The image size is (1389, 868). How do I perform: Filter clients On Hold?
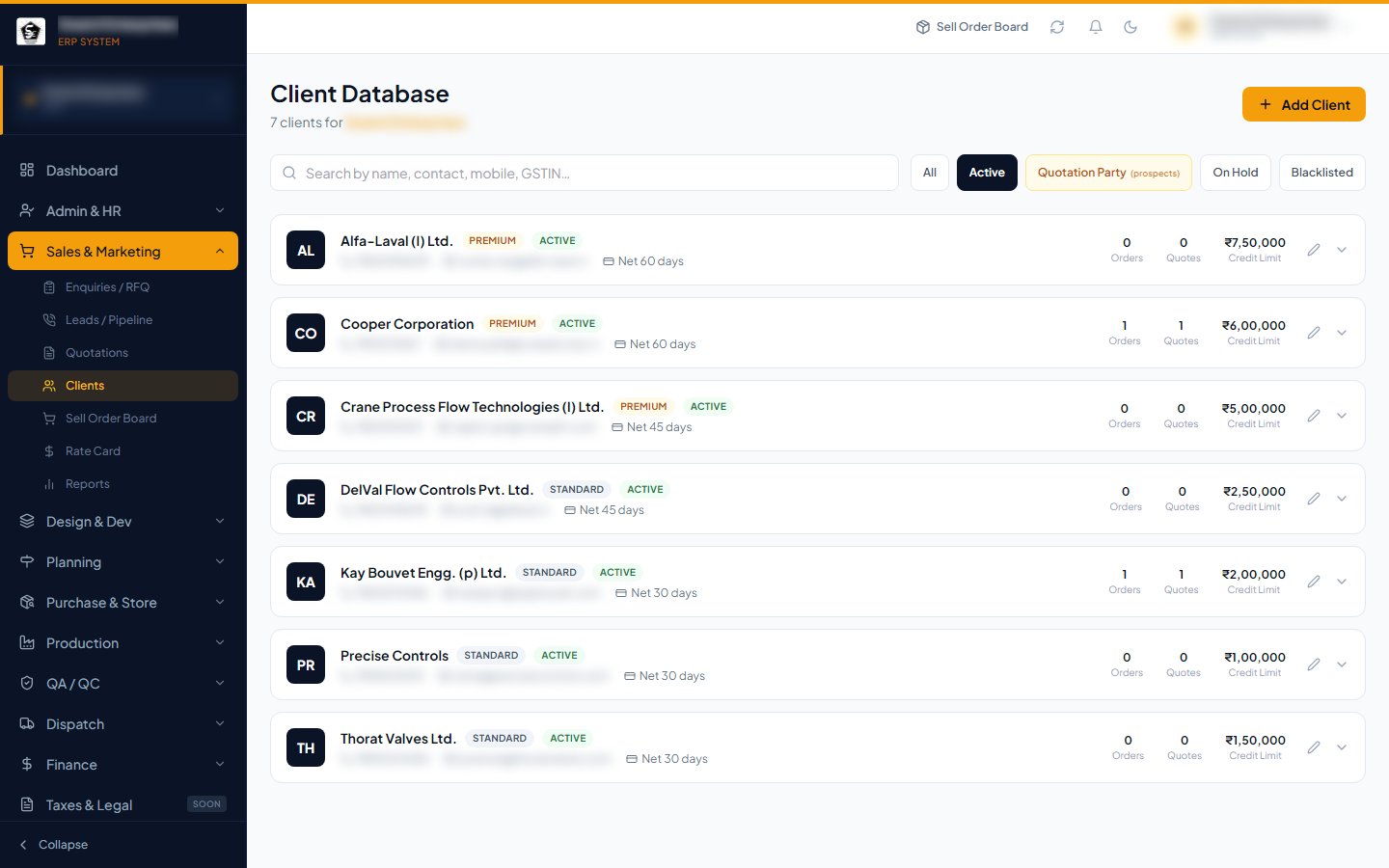tap(1236, 173)
